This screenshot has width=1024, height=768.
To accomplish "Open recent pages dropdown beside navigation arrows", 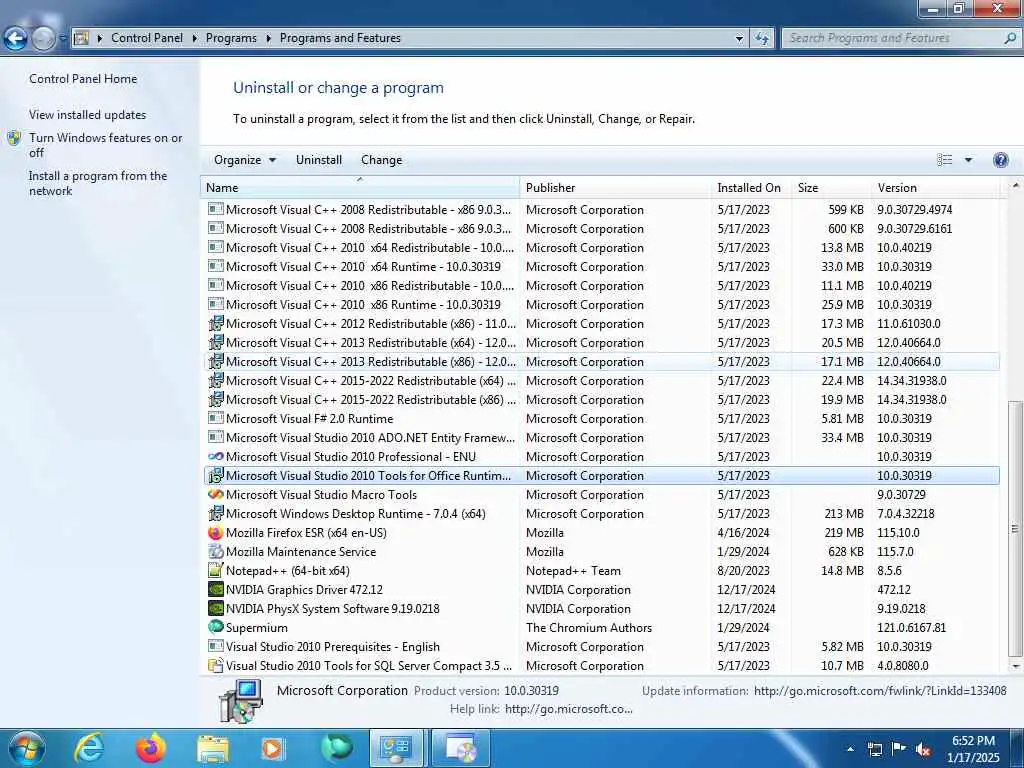I will click(x=63, y=39).
